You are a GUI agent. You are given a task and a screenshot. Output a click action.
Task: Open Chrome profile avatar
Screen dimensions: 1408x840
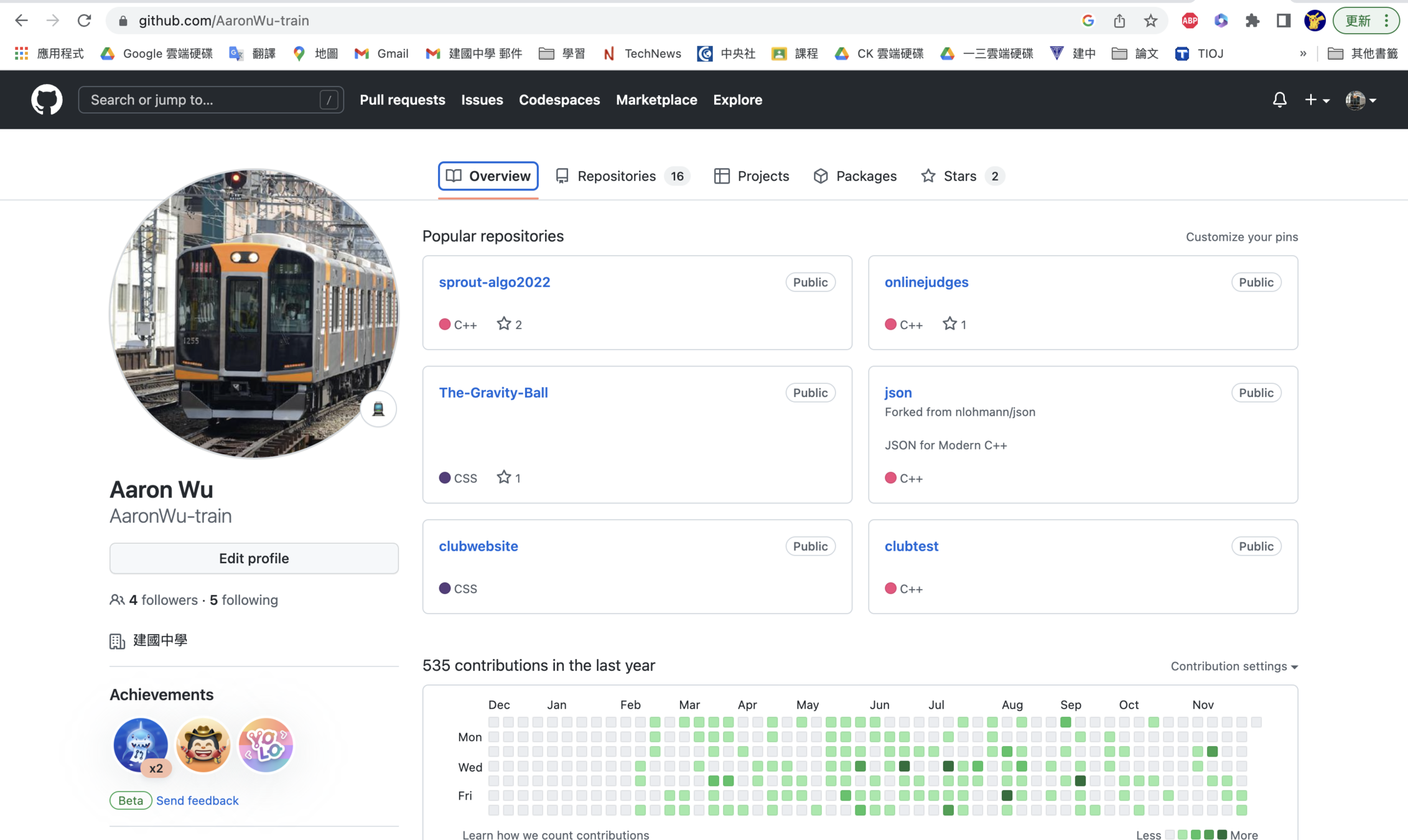[1315, 21]
